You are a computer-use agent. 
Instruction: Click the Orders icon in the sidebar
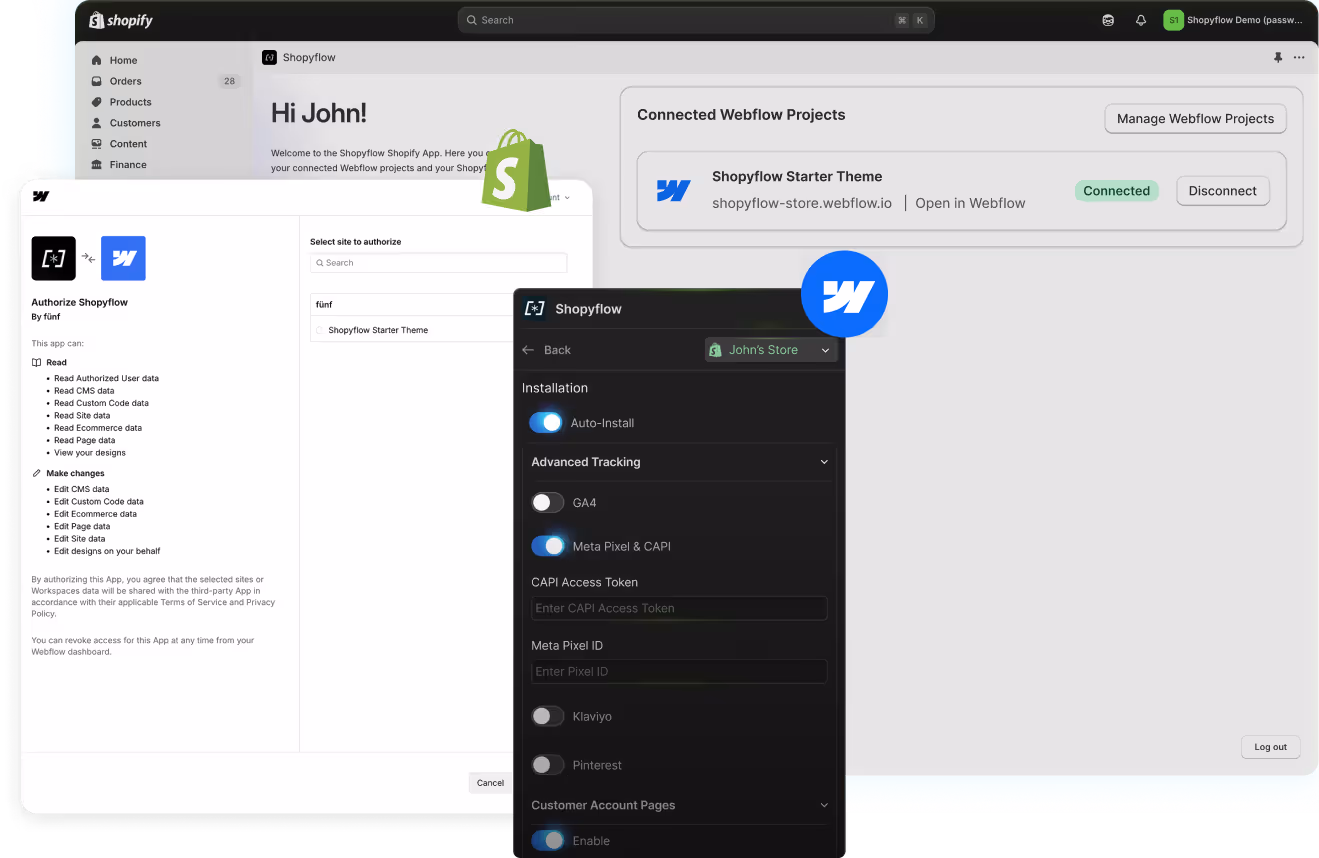(x=96, y=81)
